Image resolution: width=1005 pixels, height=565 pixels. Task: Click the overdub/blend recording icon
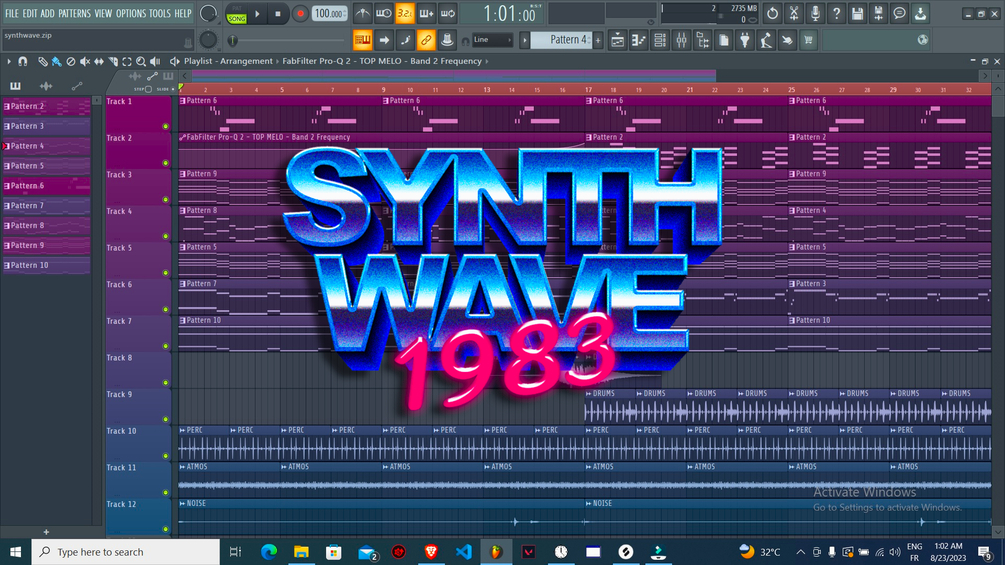click(x=426, y=13)
